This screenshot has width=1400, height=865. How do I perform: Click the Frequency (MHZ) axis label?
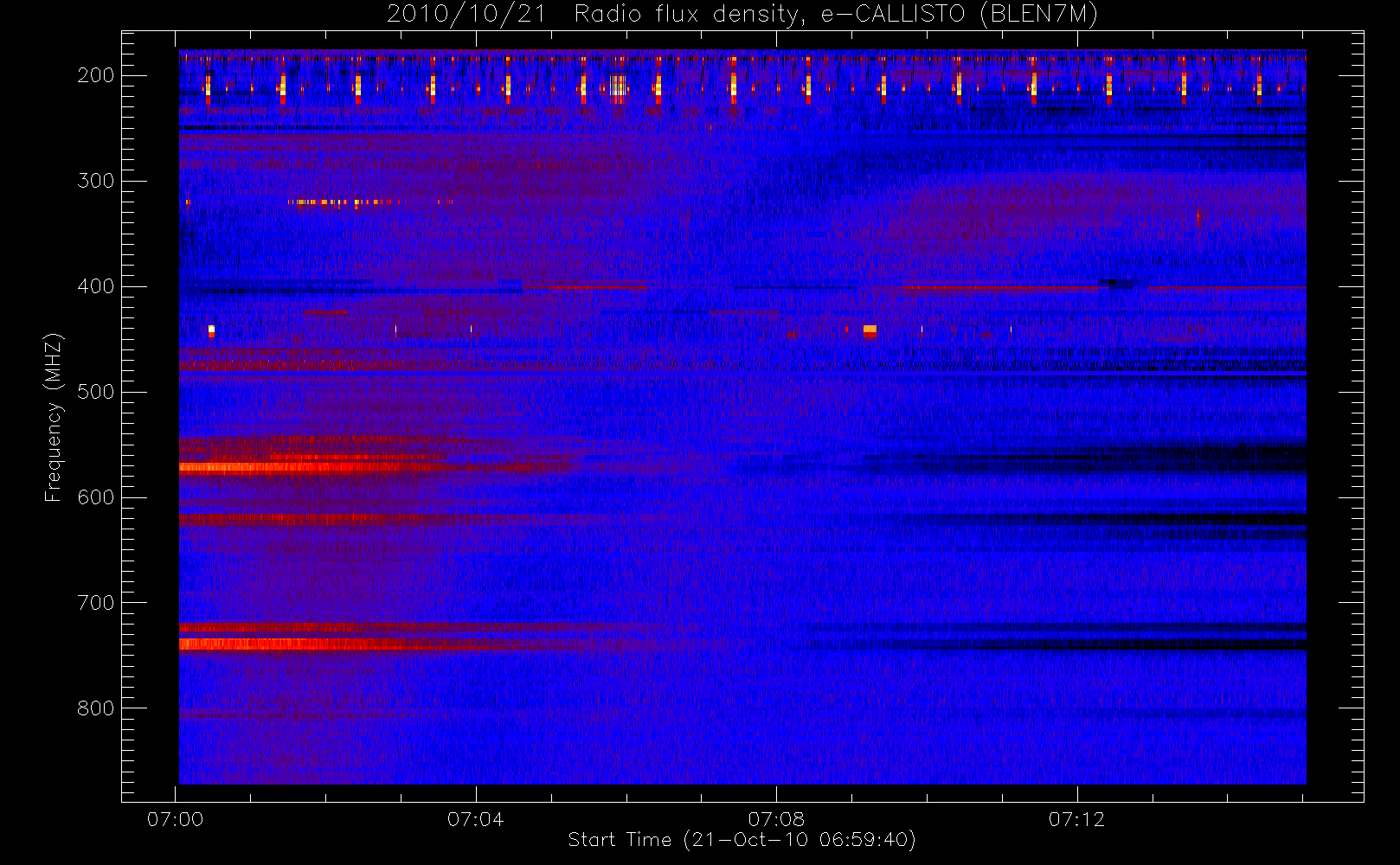click(54, 417)
